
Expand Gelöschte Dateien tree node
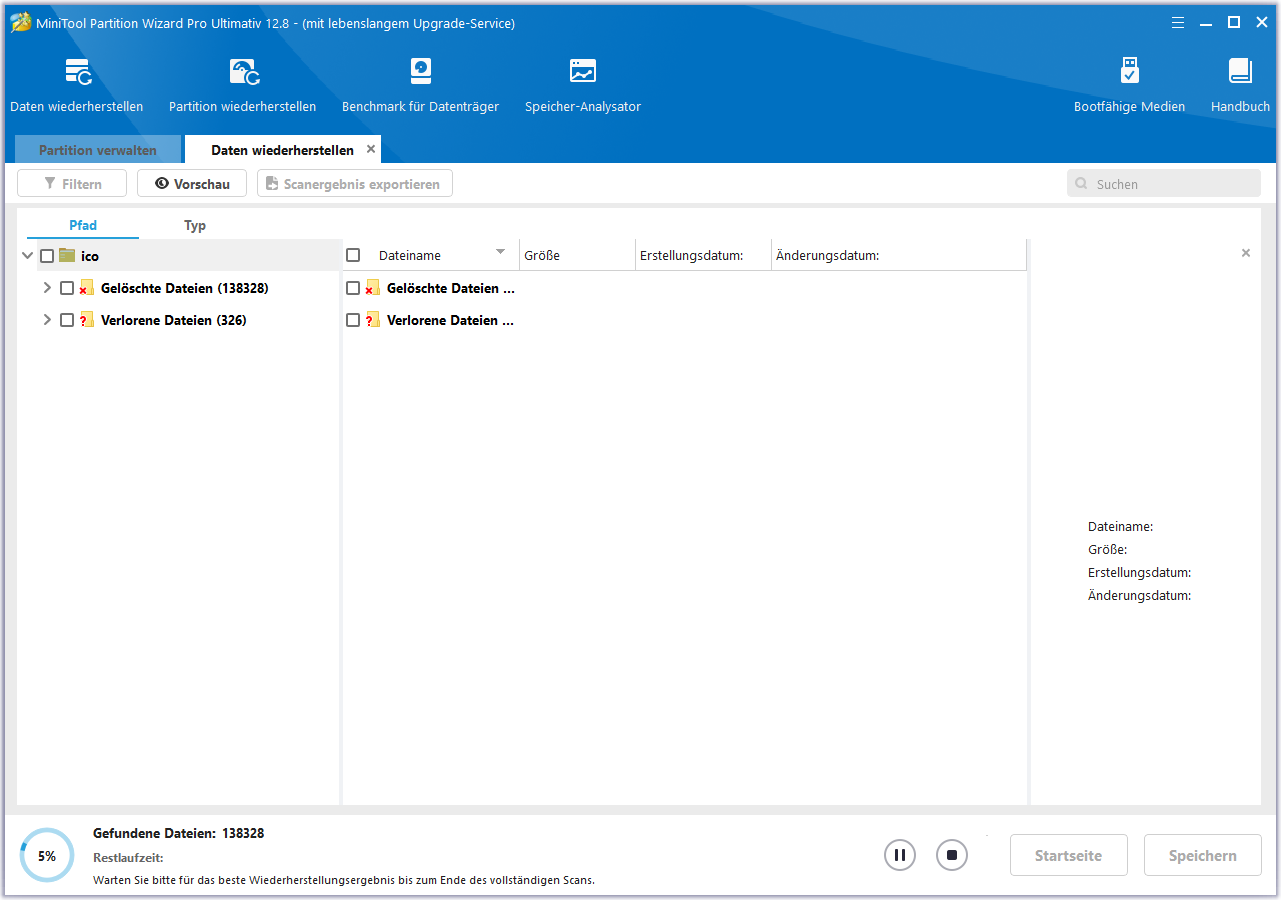tap(47, 288)
